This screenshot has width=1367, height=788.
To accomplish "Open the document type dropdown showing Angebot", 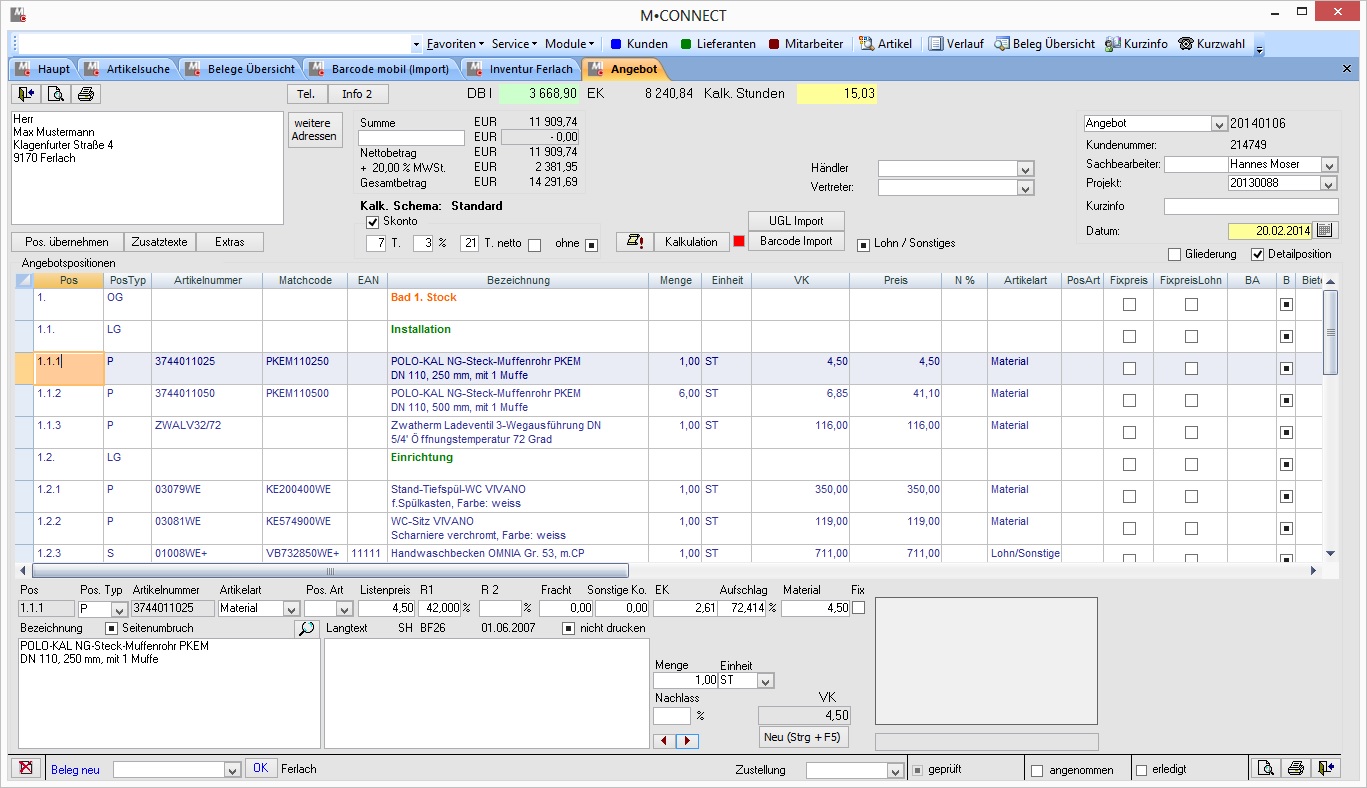I will click(x=1218, y=124).
